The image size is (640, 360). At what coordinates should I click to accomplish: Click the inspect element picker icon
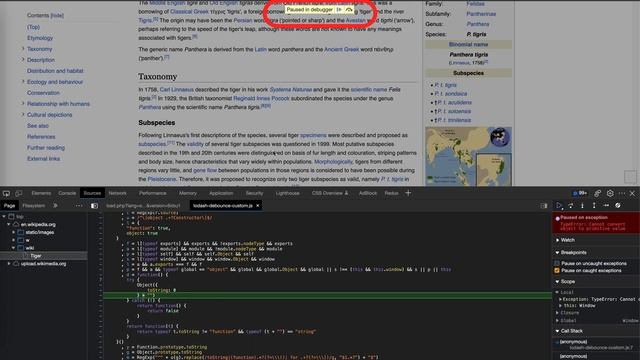[6, 193]
